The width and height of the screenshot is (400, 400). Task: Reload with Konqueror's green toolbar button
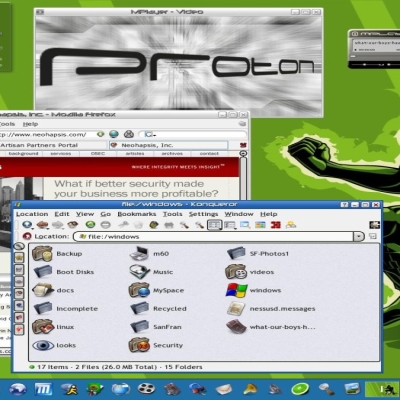tap(90, 225)
